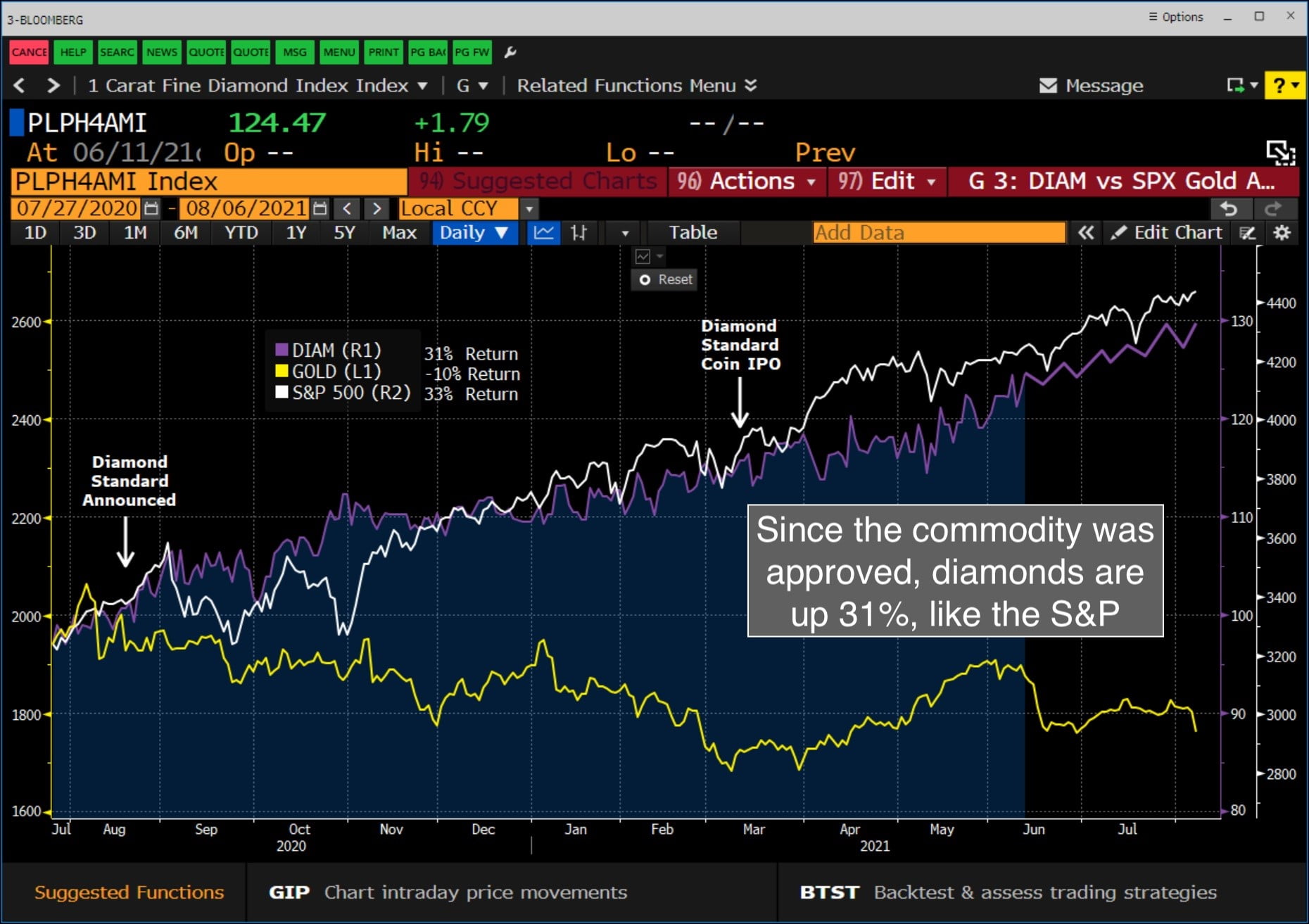This screenshot has width=1309, height=924.
Task: Open the end date calendar picker
Action: 320,208
